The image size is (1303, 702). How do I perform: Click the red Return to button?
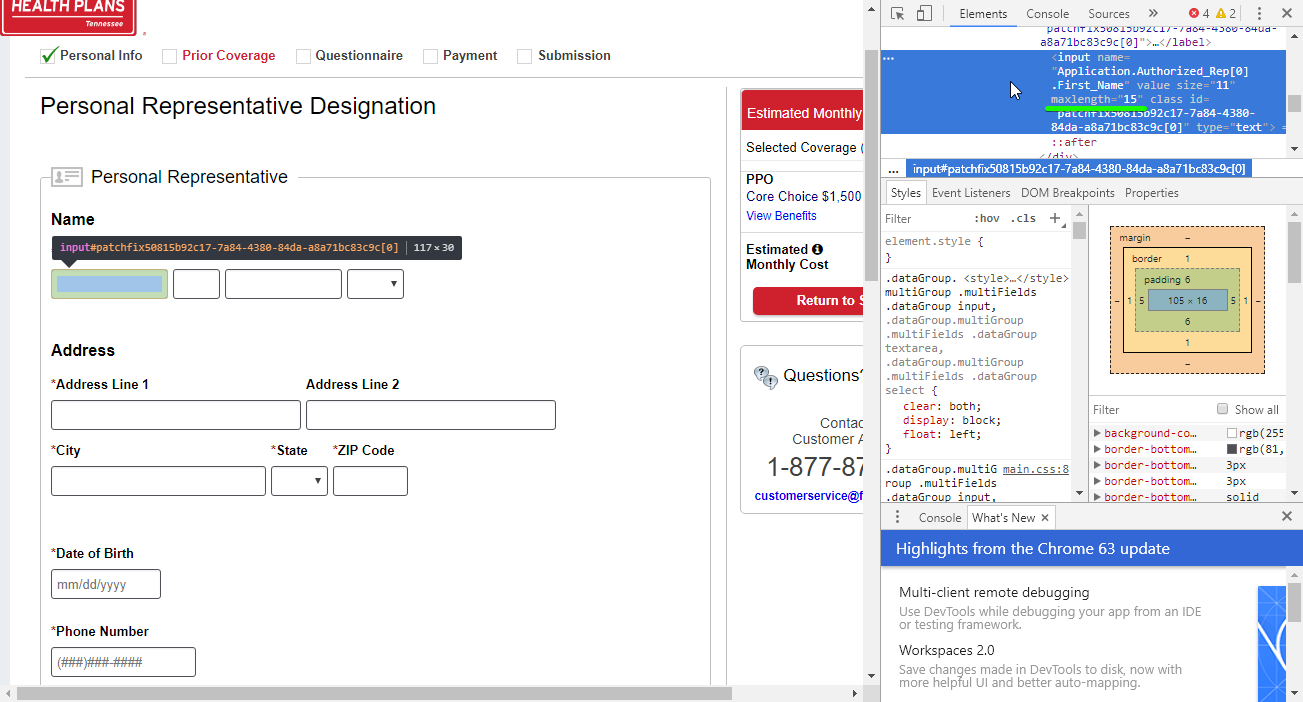tap(808, 300)
